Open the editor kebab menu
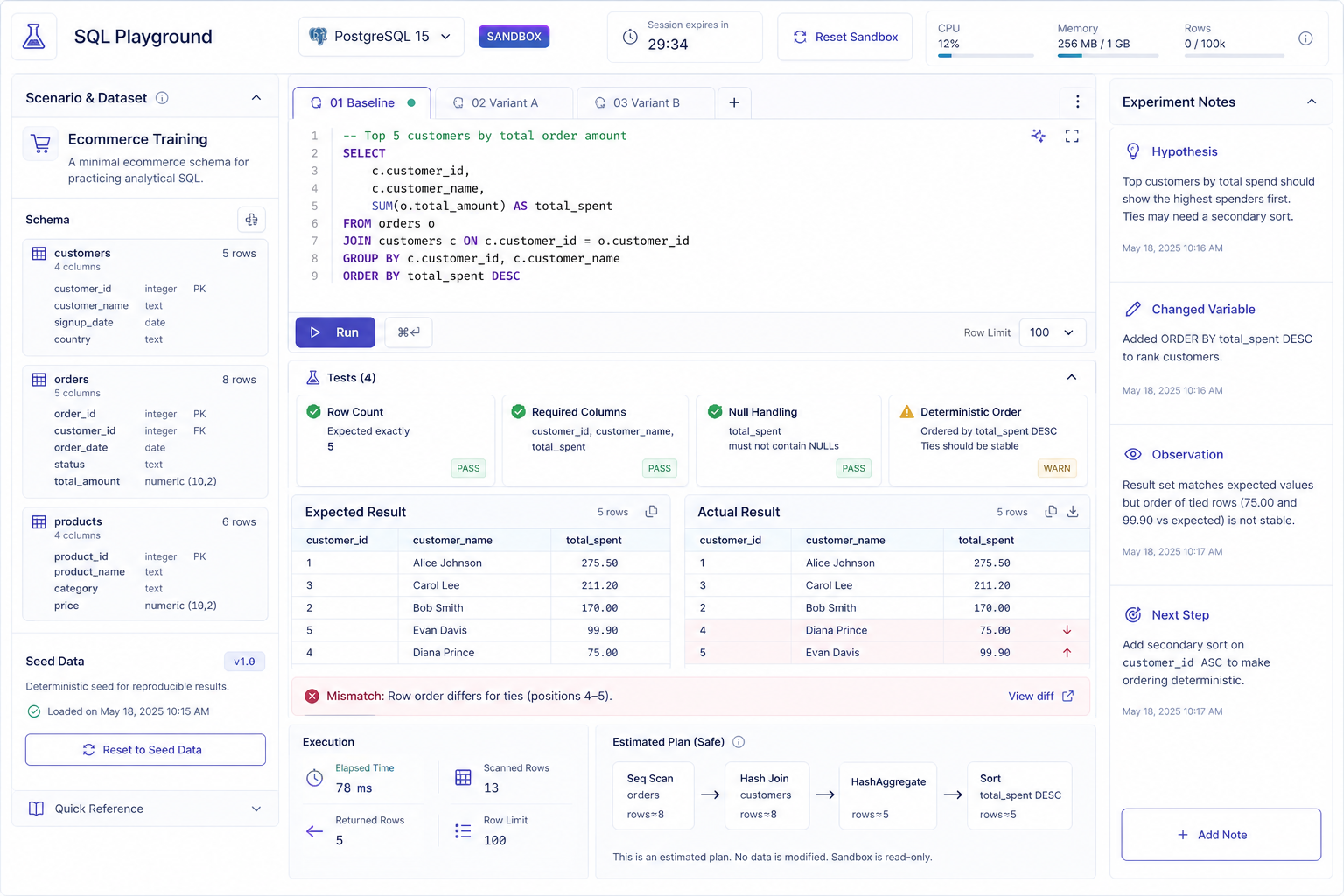1344x896 pixels. pos(1077,102)
